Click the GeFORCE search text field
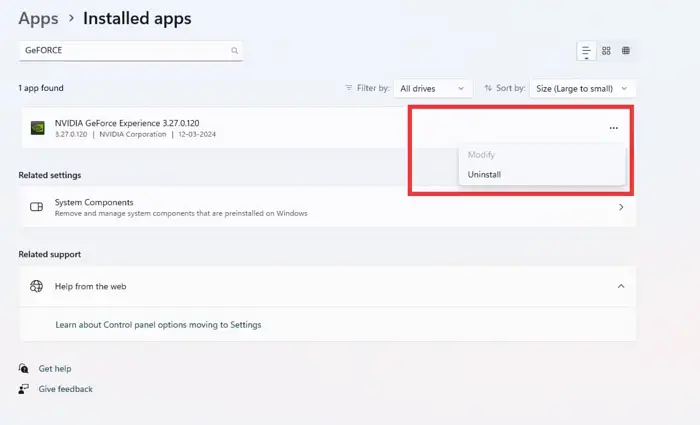The width and height of the screenshot is (700, 425). [125, 50]
